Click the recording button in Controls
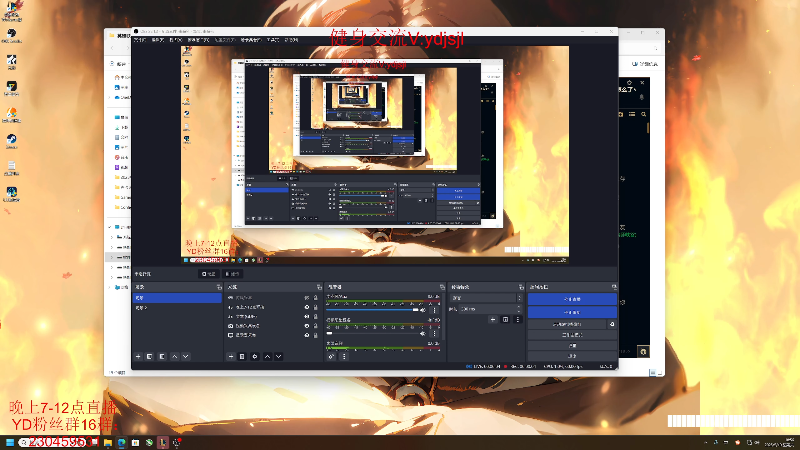This screenshot has width=800, height=450. pos(572,312)
